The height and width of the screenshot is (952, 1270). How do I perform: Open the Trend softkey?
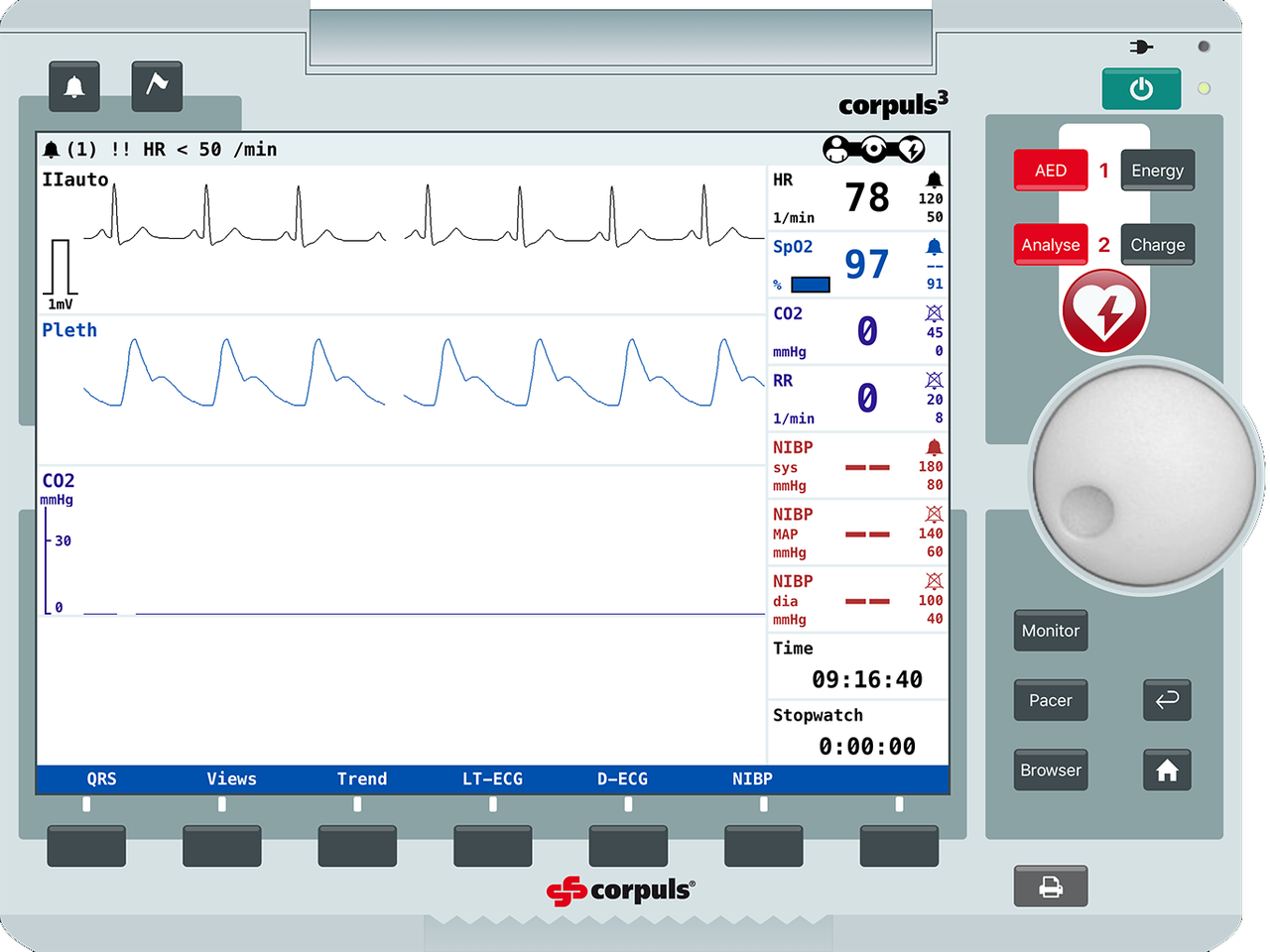pos(362,779)
